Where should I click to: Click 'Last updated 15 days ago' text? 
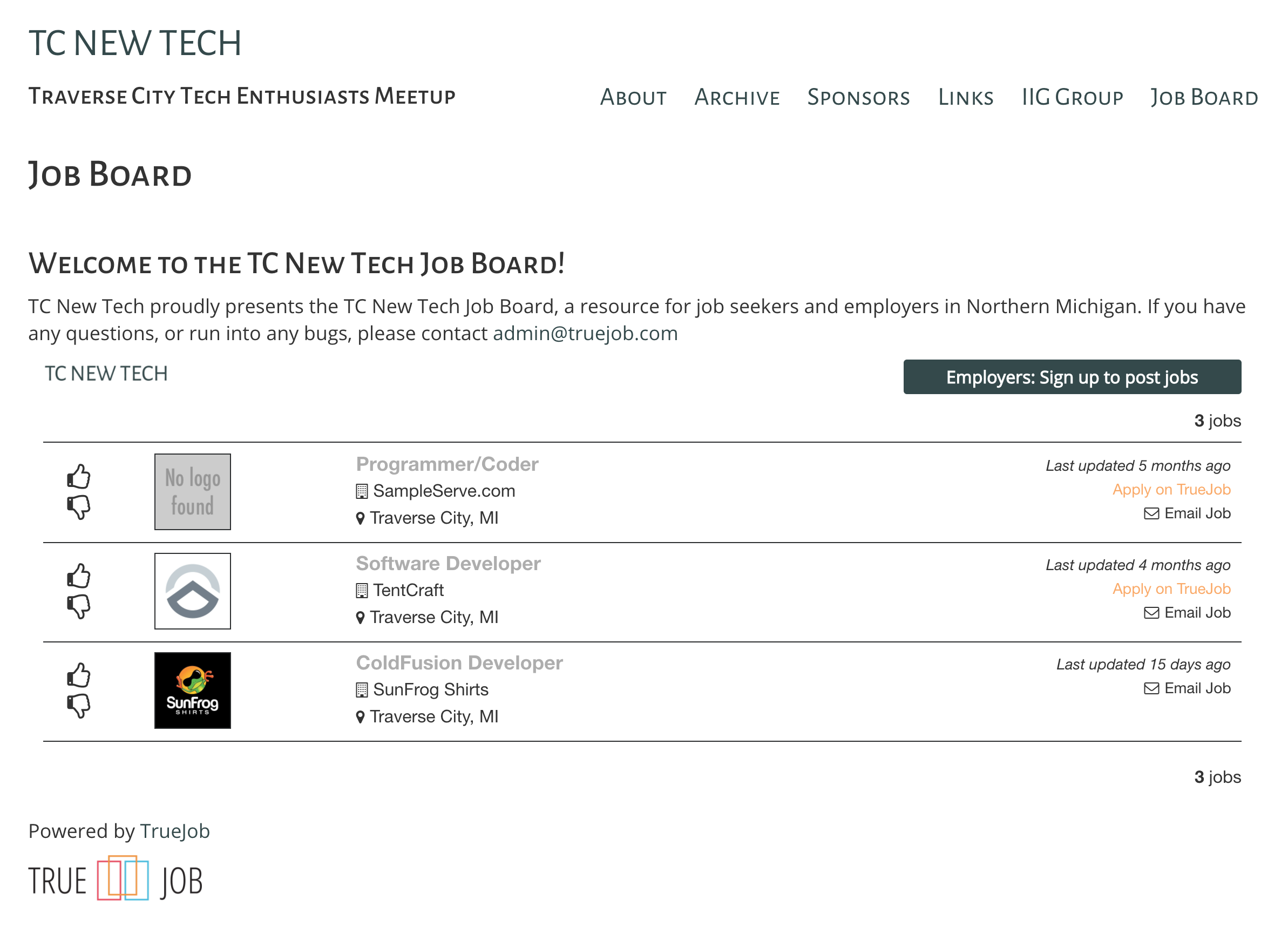pos(1143,665)
